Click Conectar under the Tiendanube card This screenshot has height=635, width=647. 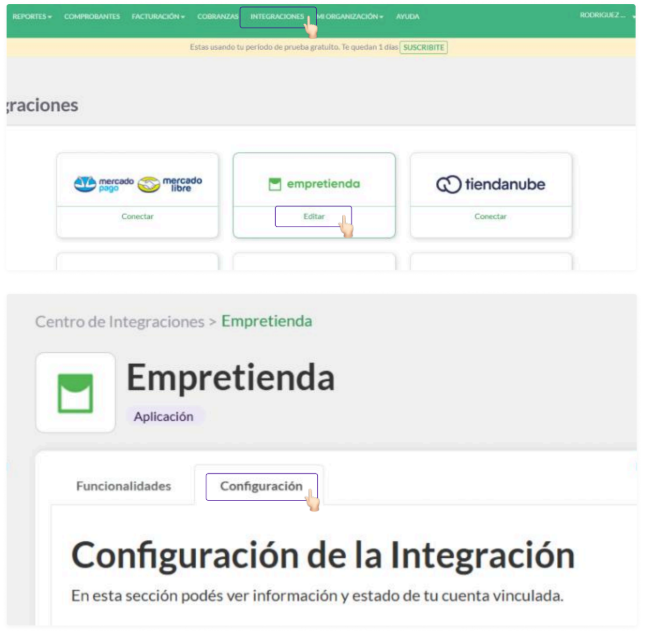coord(490,216)
